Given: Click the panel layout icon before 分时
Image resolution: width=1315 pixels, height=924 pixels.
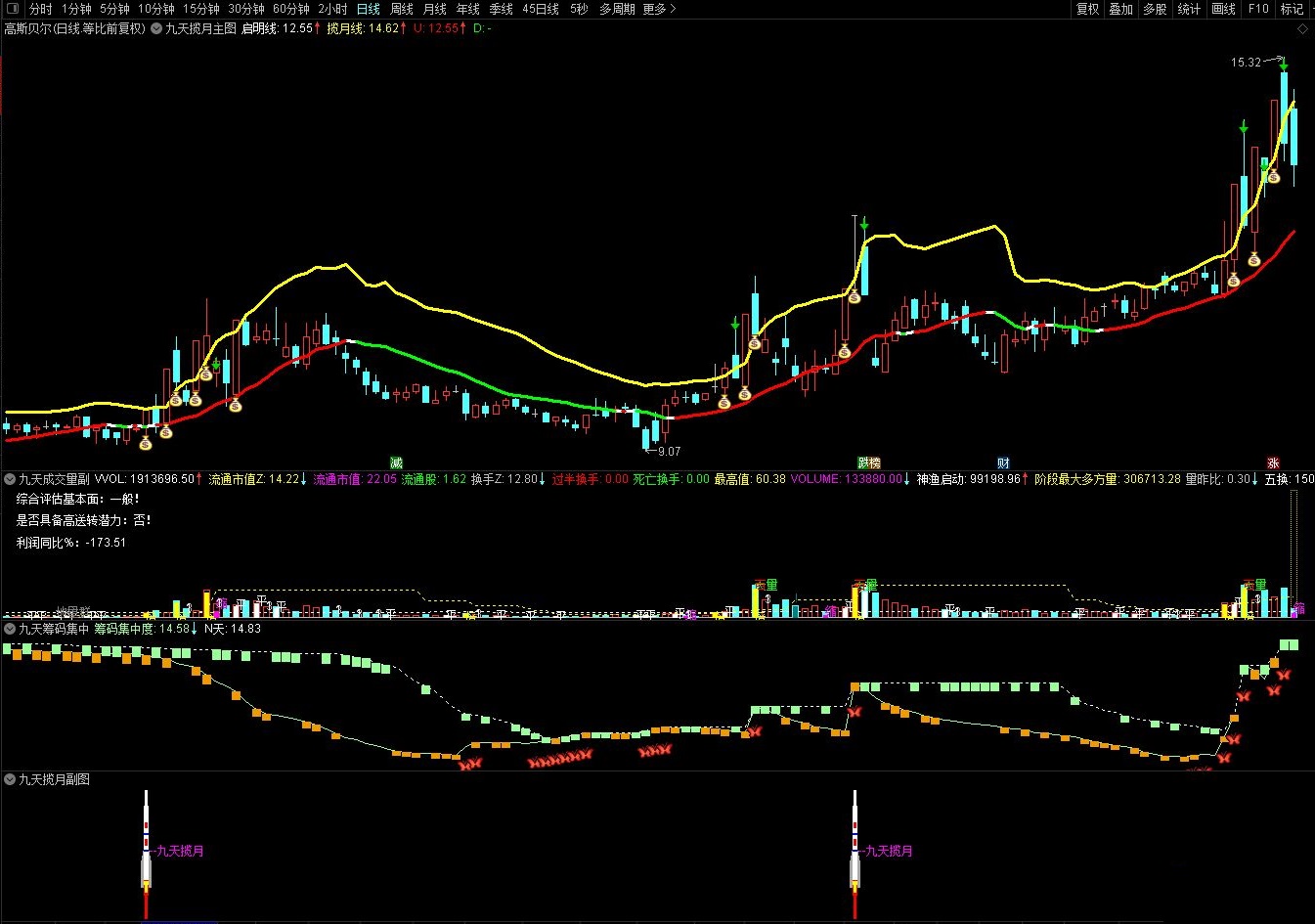Looking at the screenshot, I should pos(13,9).
